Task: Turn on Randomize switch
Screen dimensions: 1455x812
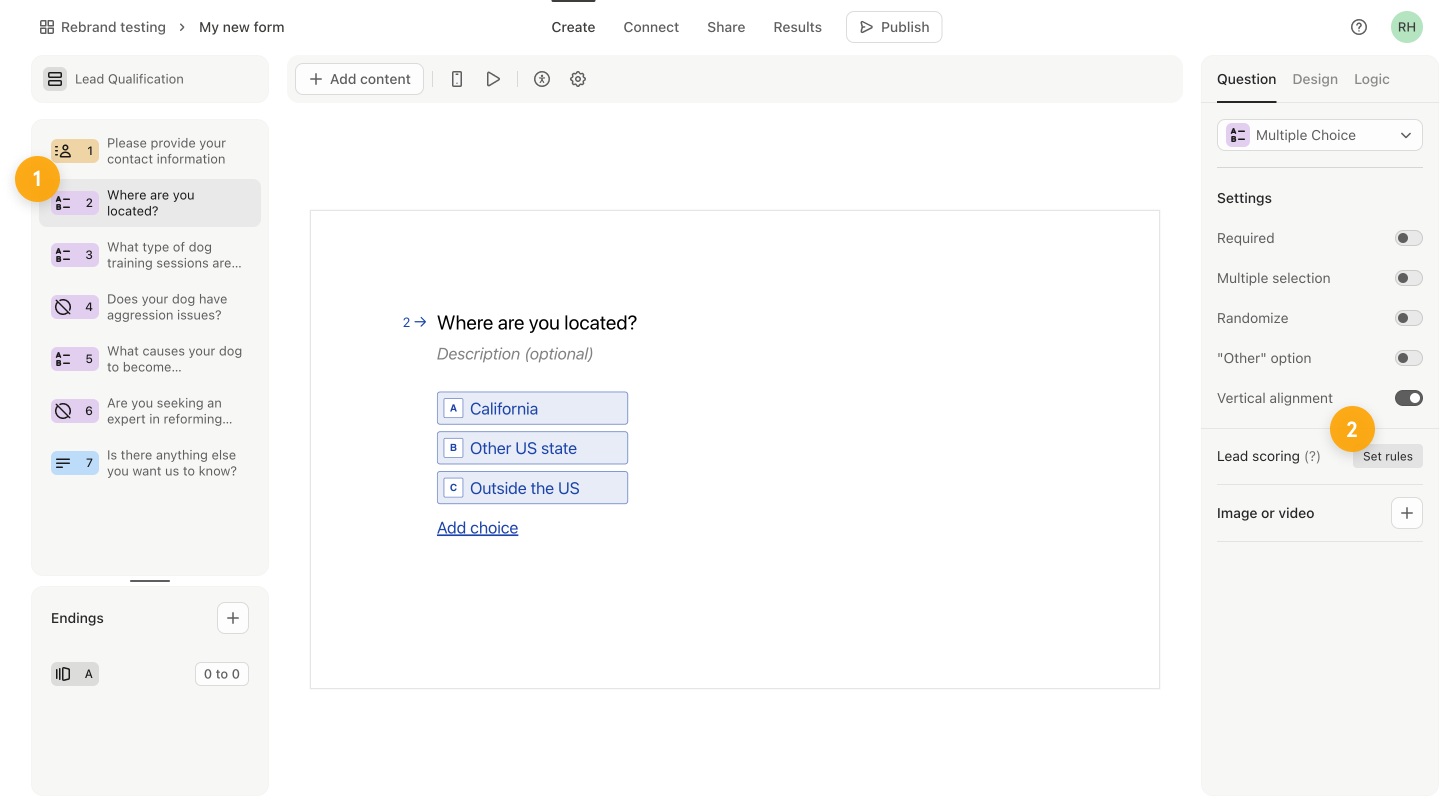Action: coord(1409,318)
